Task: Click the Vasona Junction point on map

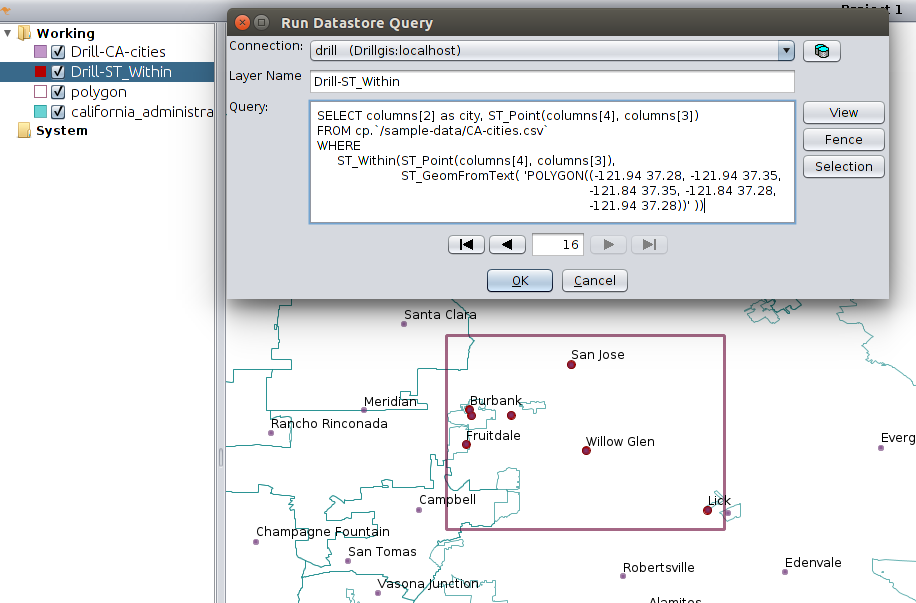Action: coord(378,593)
